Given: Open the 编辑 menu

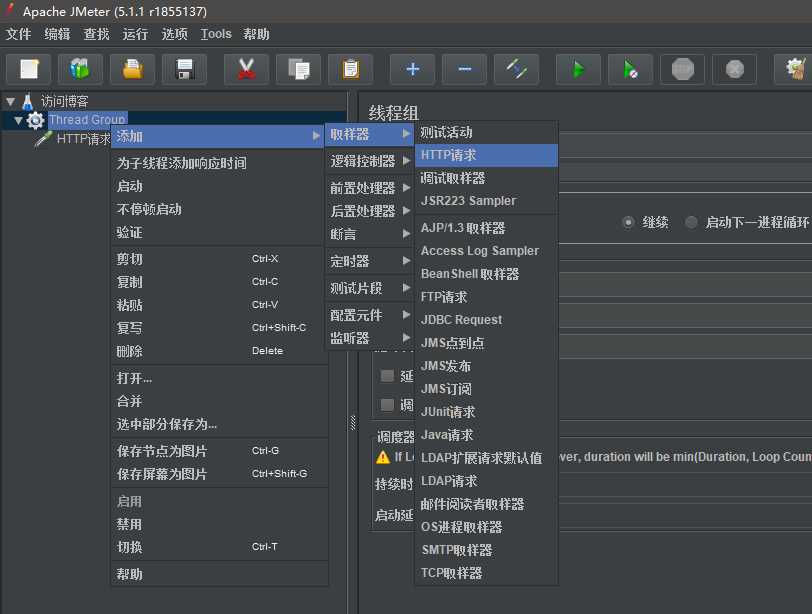Looking at the screenshot, I should (57, 34).
